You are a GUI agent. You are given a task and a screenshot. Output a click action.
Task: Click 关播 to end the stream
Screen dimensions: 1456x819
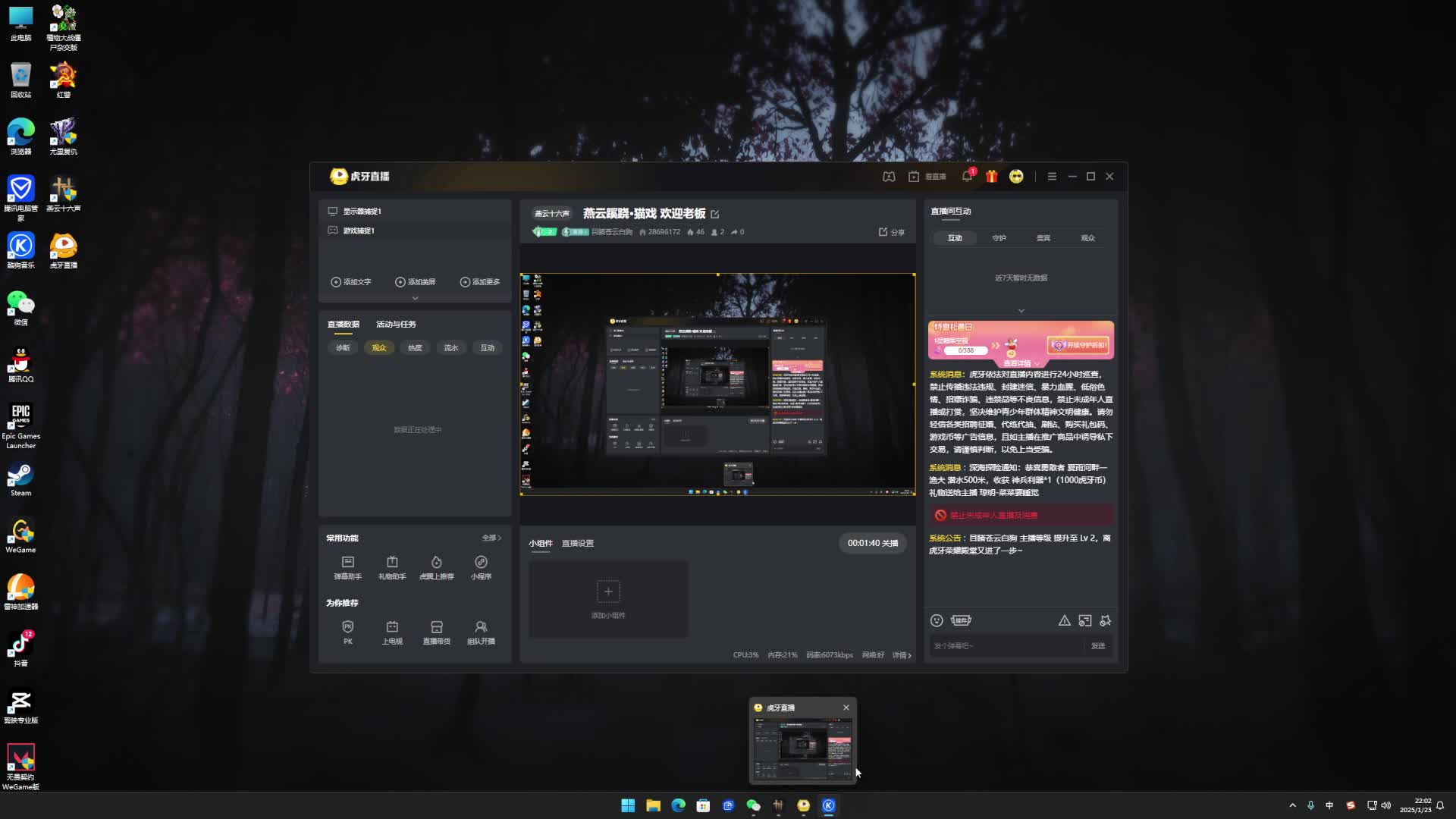point(890,544)
